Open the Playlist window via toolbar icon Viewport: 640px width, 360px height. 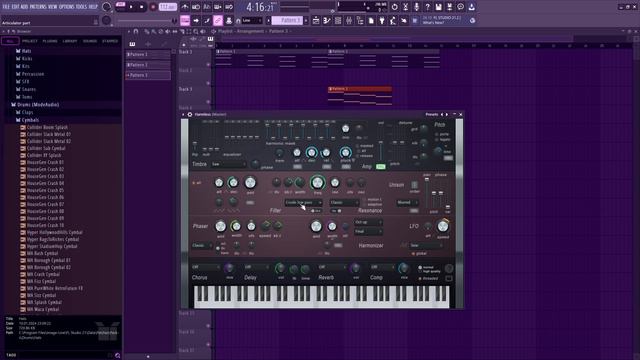click(316, 20)
